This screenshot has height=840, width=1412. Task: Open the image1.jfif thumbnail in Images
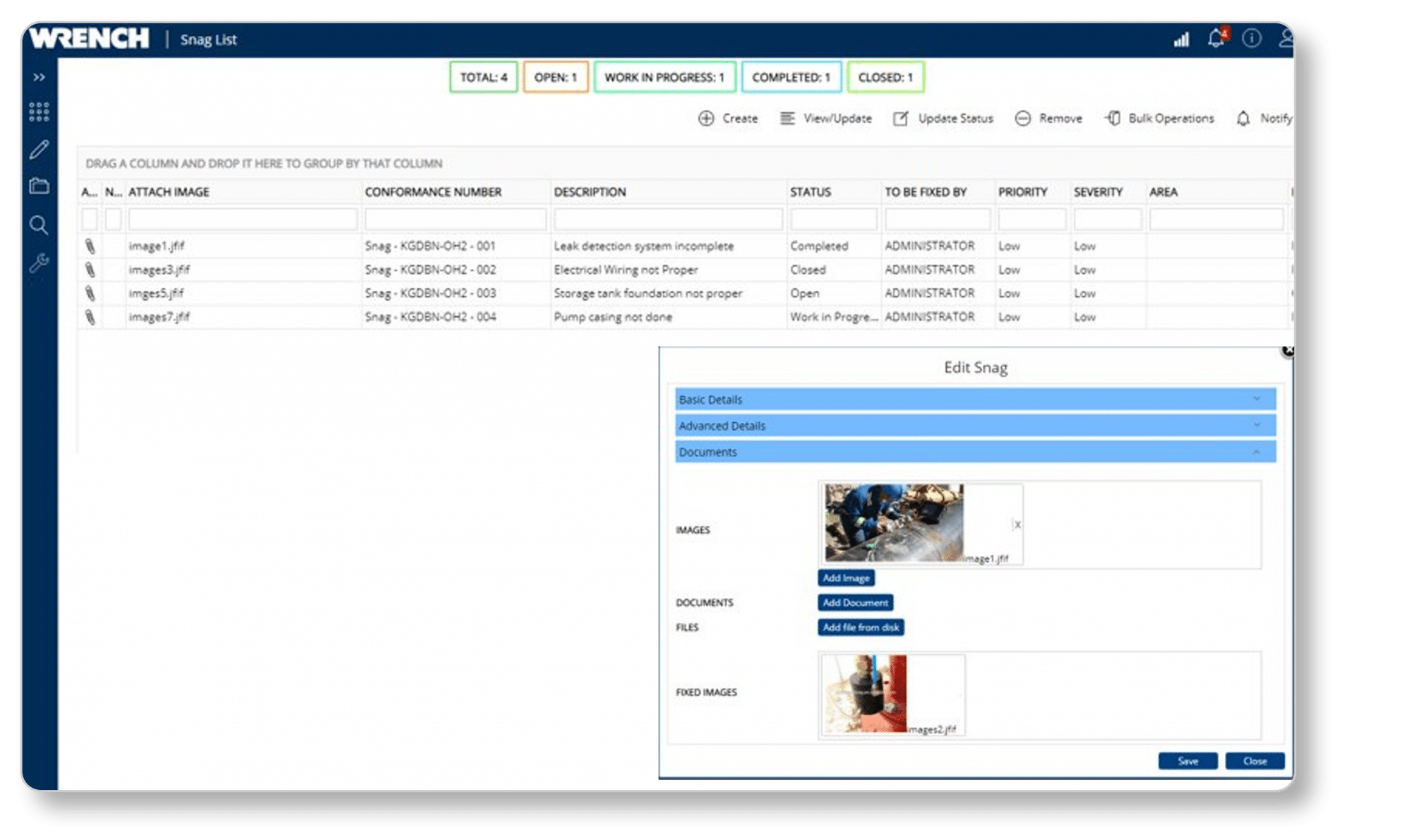click(x=894, y=523)
